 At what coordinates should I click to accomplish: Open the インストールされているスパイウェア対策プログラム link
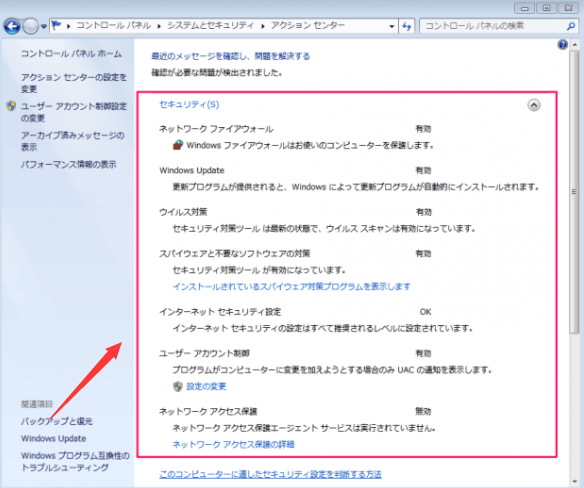click(291, 286)
